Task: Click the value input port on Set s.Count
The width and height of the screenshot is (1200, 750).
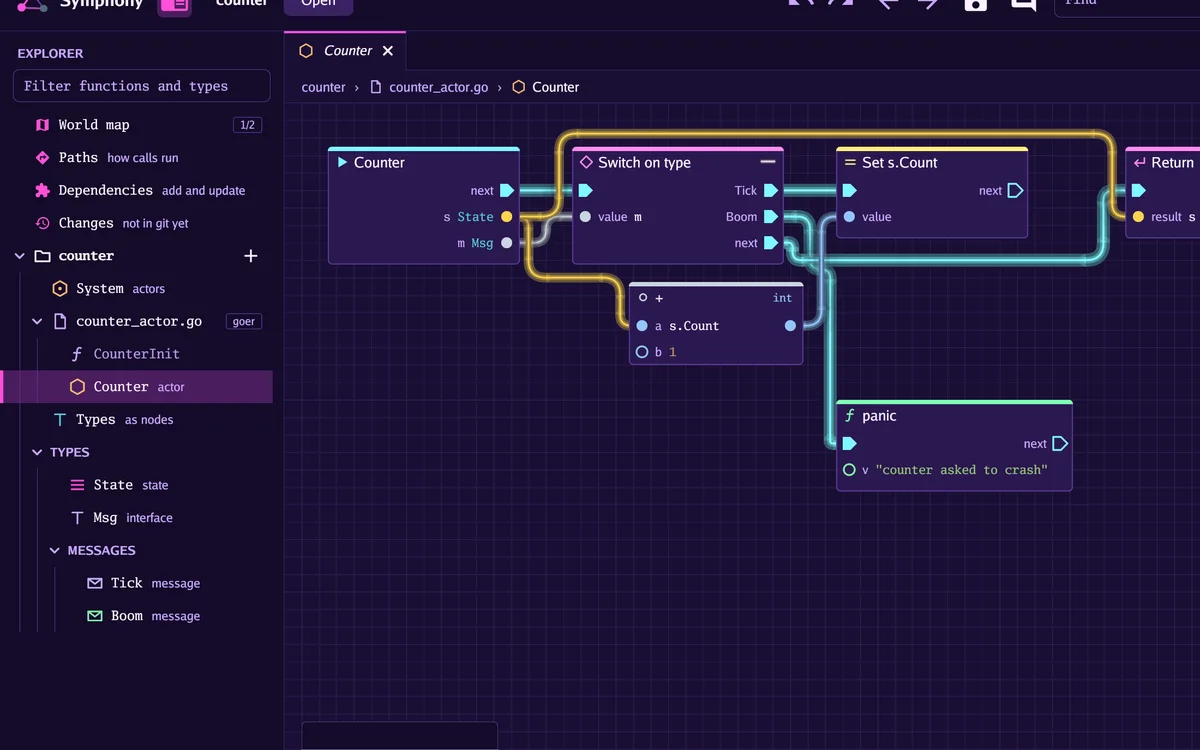Action: tap(849, 217)
